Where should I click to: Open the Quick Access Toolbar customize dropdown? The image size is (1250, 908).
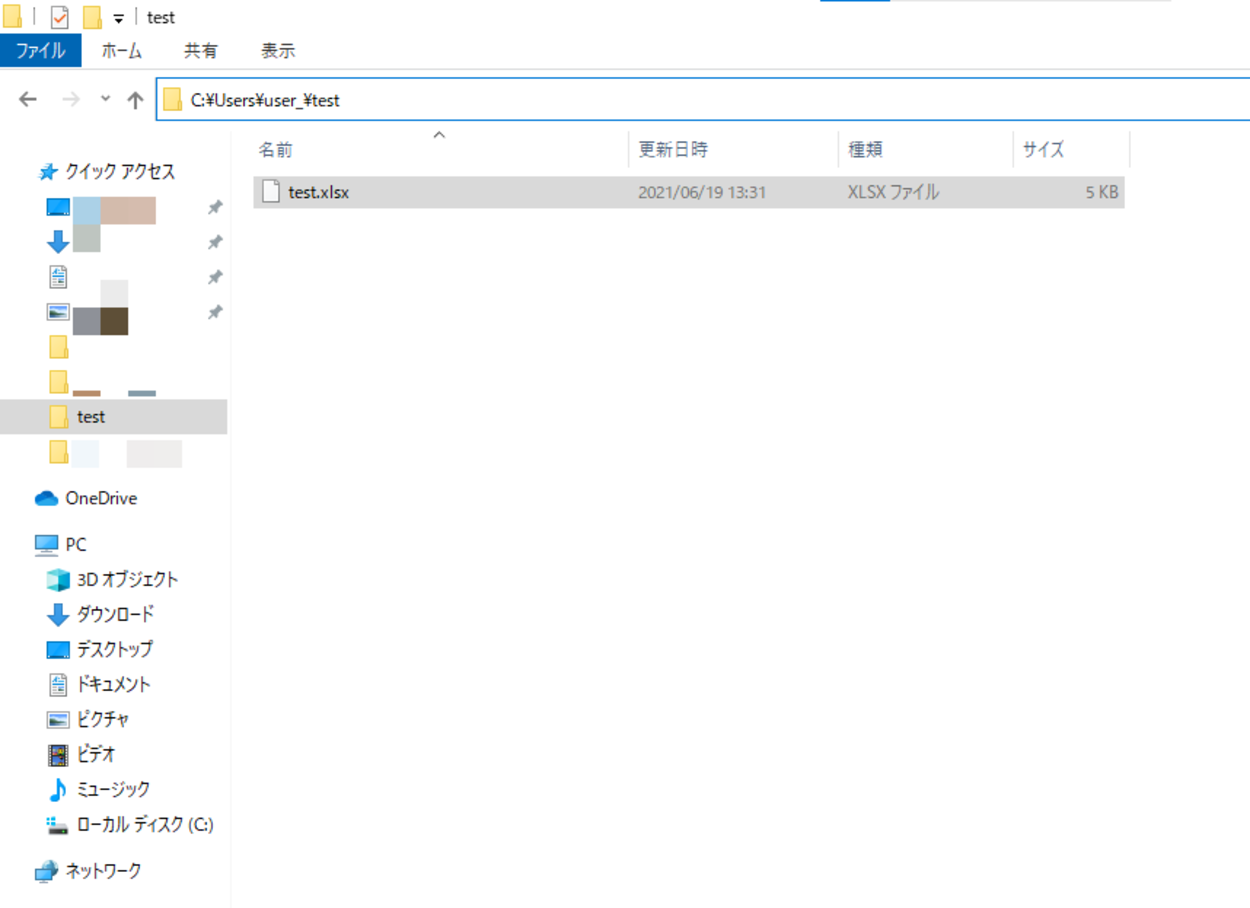pos(118,19)
